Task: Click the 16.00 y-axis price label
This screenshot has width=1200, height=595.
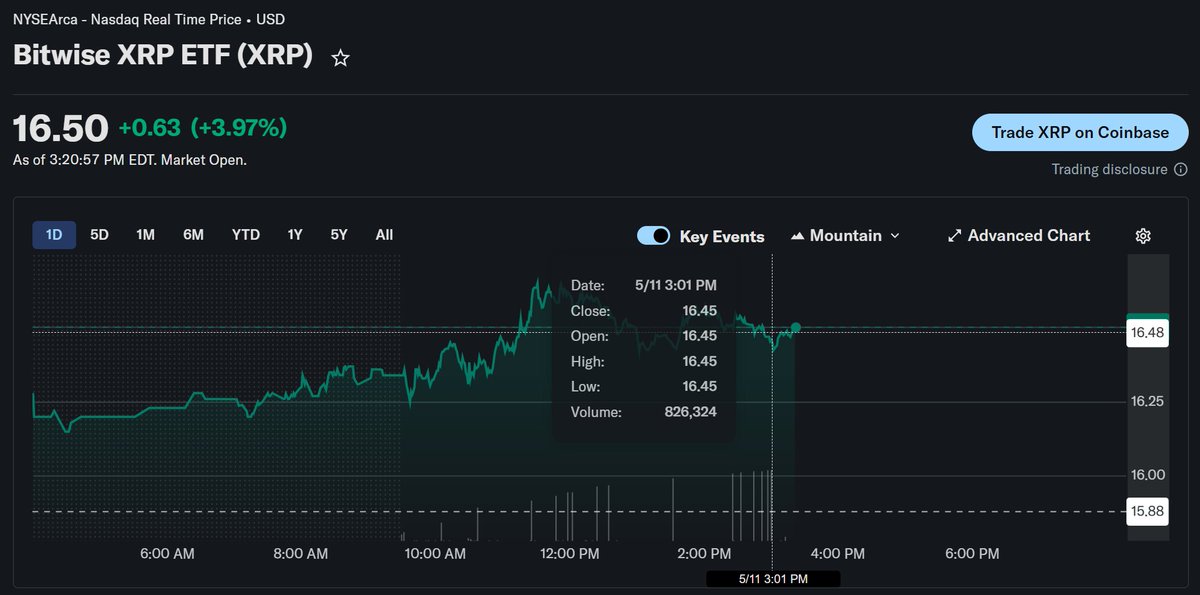Action: coord(1147,475)
